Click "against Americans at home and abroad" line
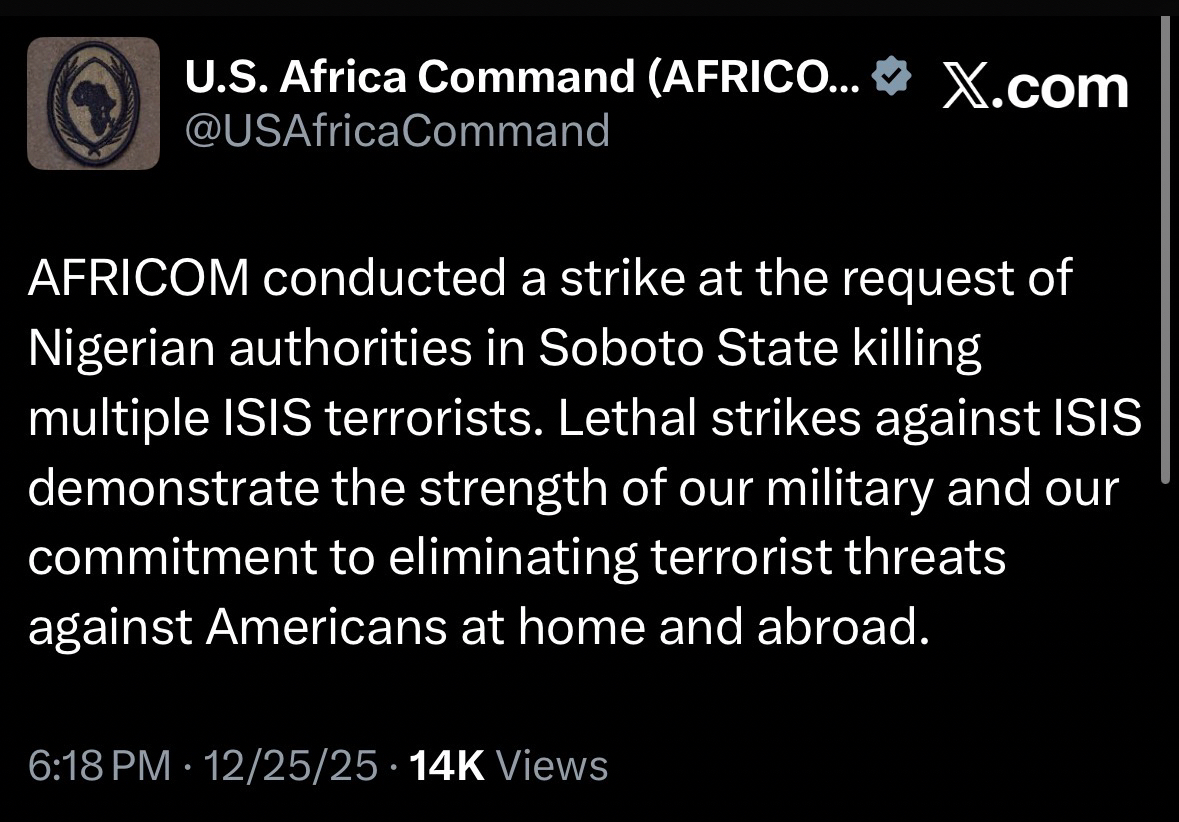Viewport: 1179px width, 822px height. [472, 627]
